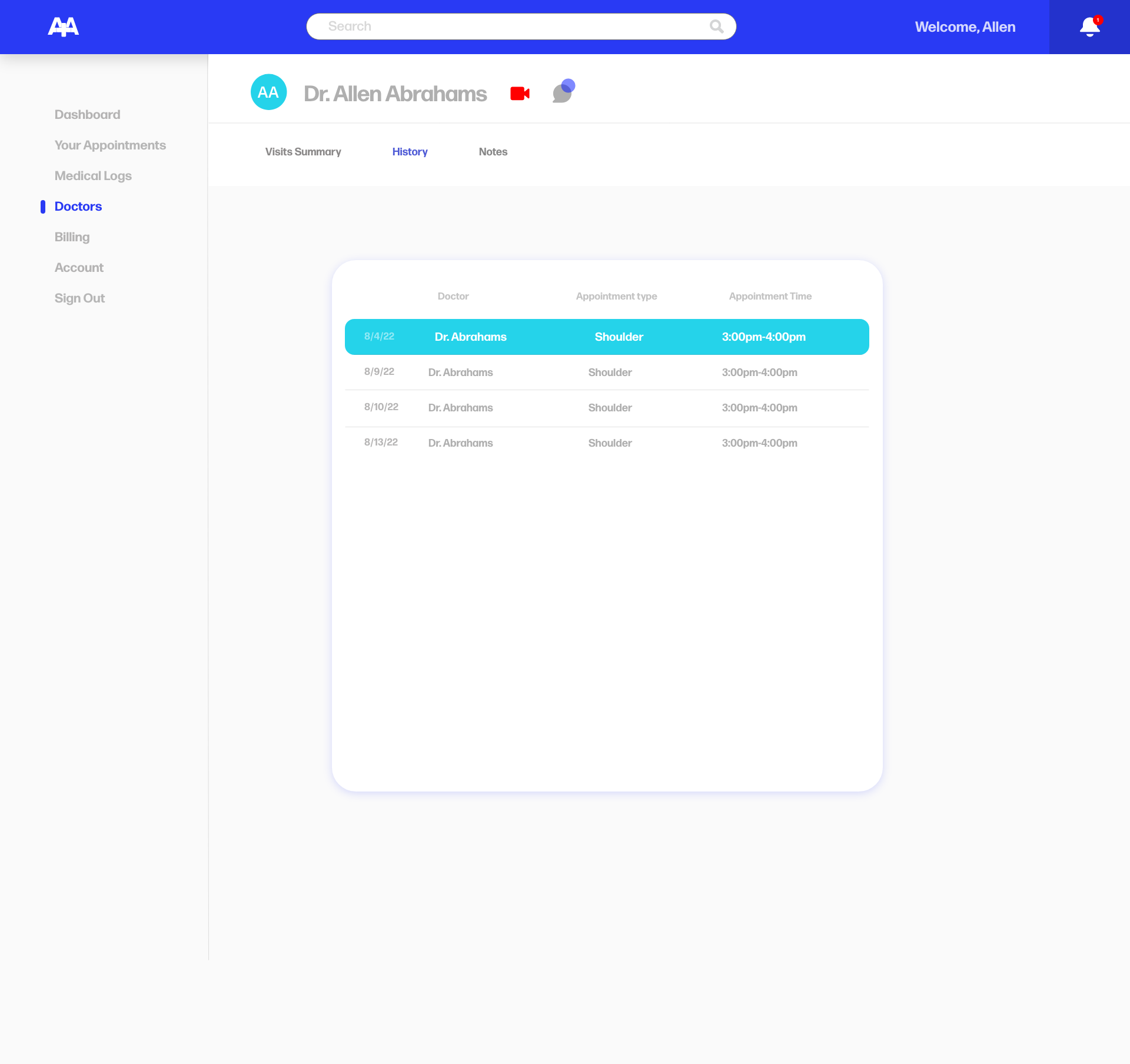This screenshot has width=1130, height=1064.
Task: Click the AA logo in header
Action: click(x=64, y=26)
